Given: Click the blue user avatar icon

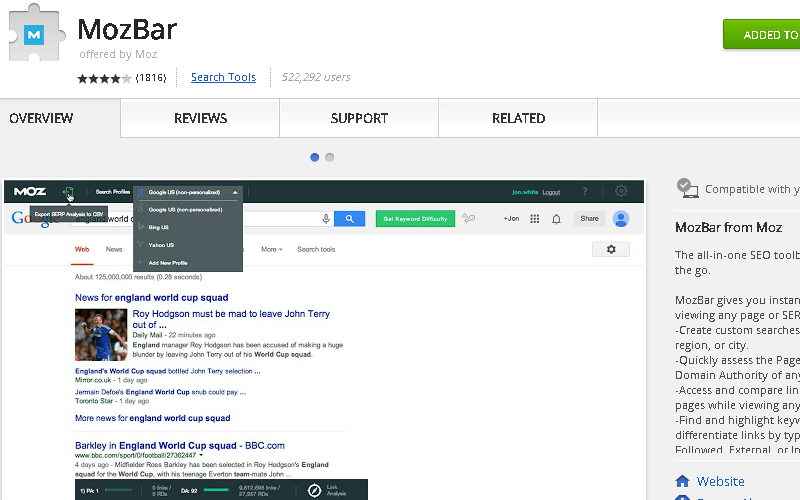Looking at the screenshot, I should [621, 219].
